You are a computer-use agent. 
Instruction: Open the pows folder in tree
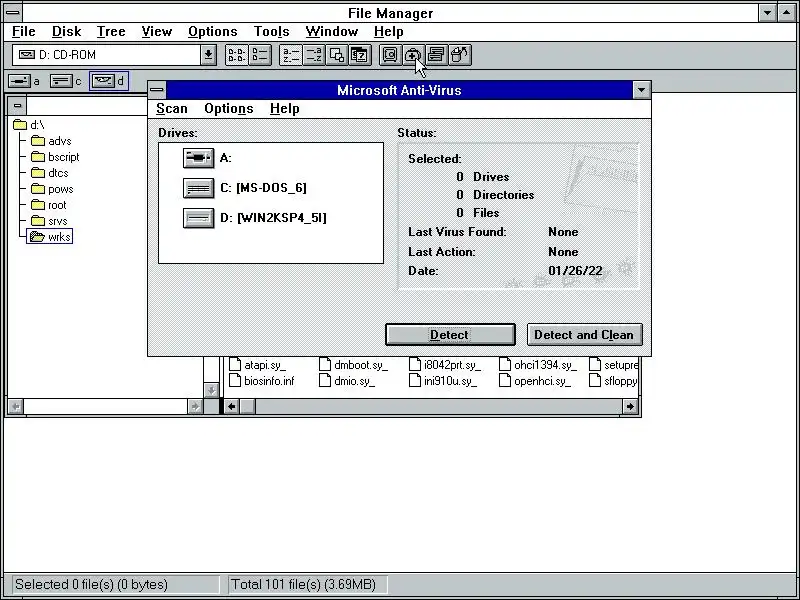coord(52,189)
